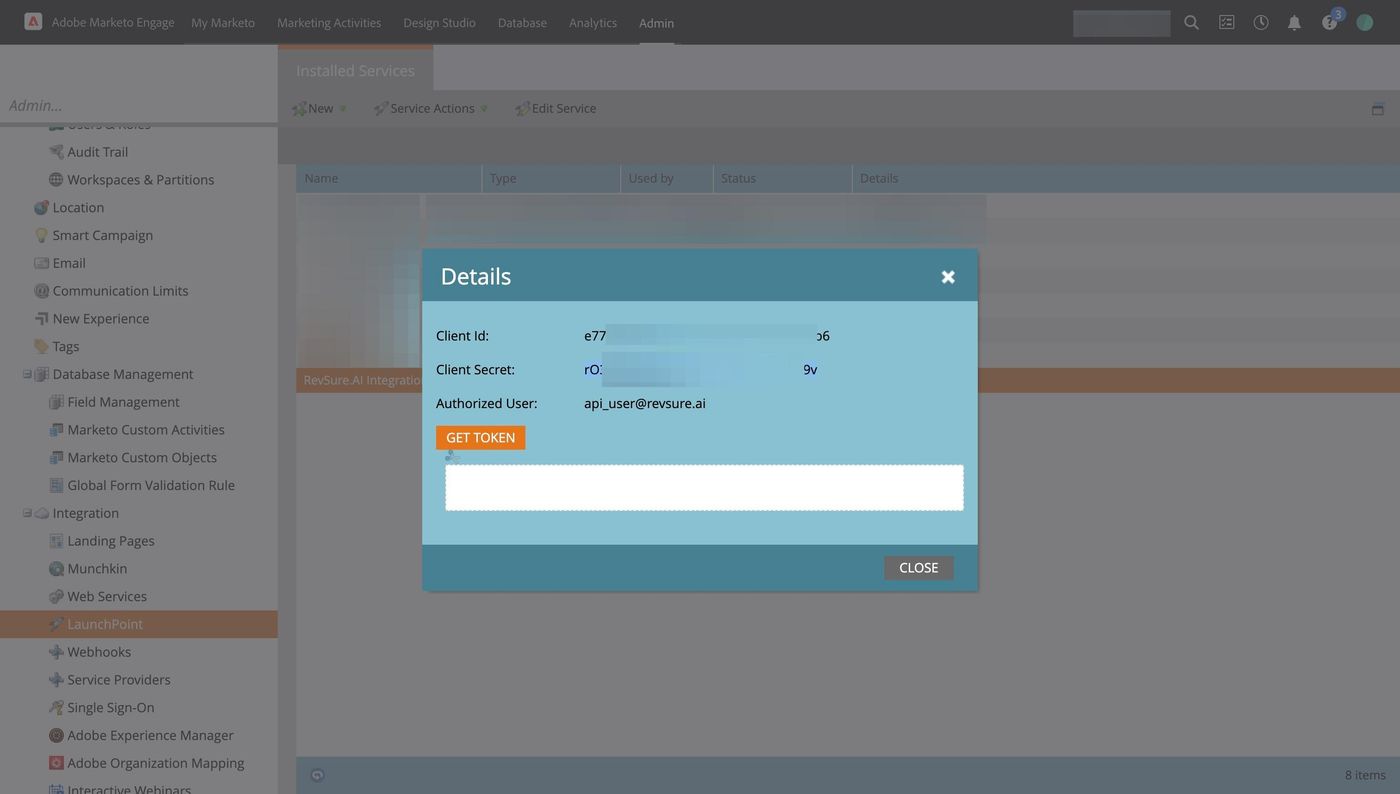Open Marketo Custom Objects

[141, 458]
